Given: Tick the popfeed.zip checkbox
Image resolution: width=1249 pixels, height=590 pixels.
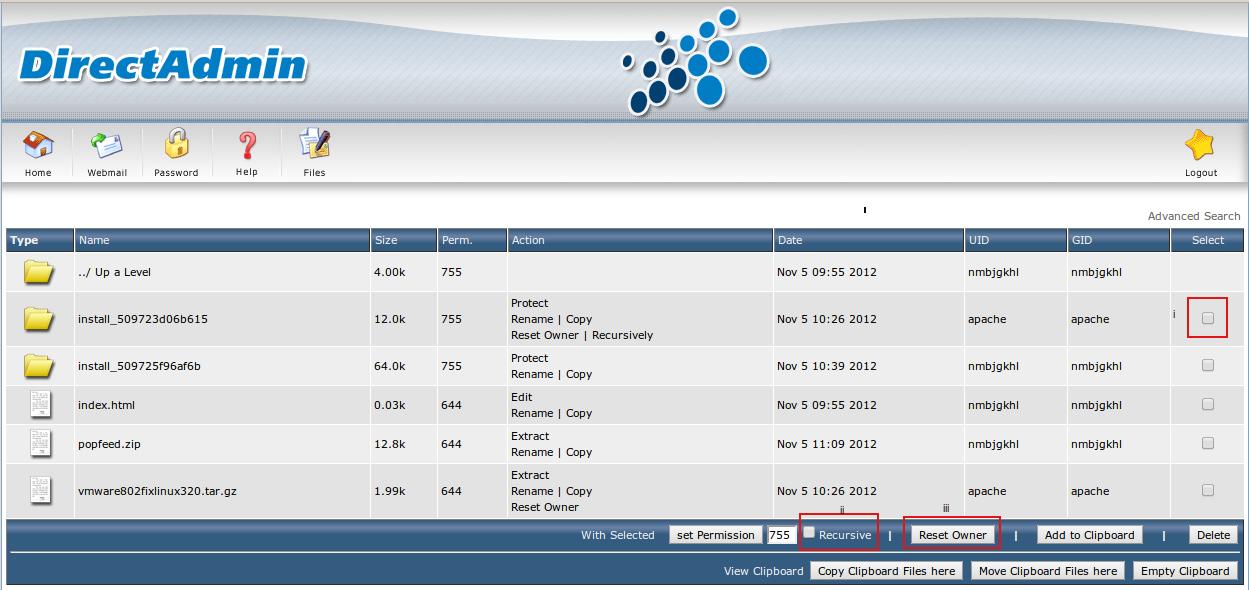Looking at the screenshot, I should point(1208,444).
